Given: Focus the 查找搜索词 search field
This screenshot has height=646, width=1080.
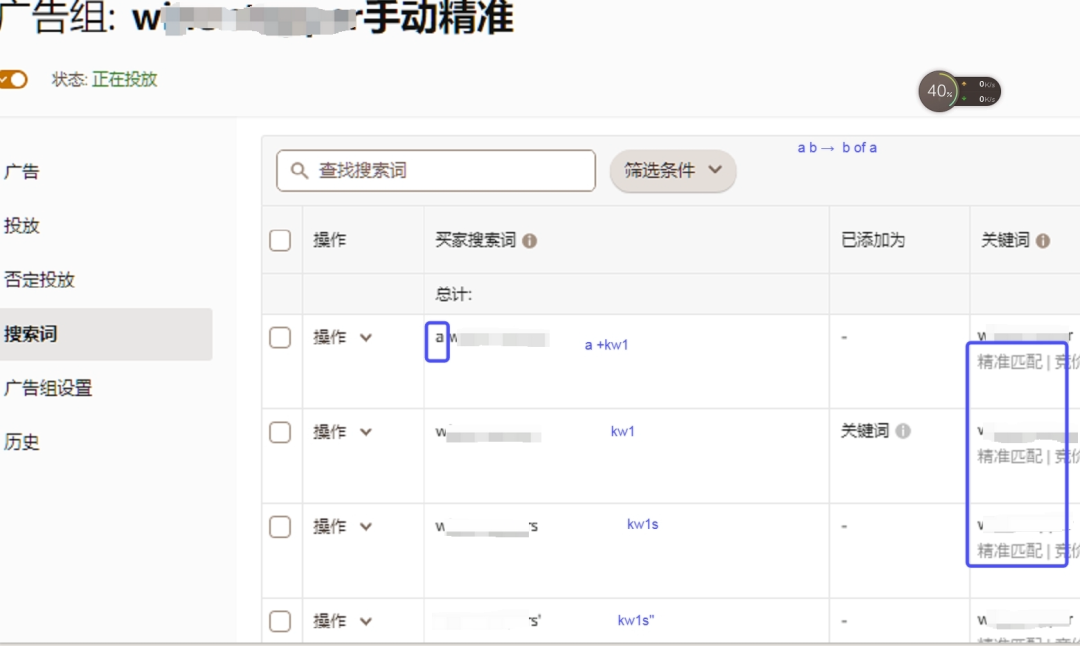Looking at the screenshot, I should pyautogui.click(x=436, y=170).
